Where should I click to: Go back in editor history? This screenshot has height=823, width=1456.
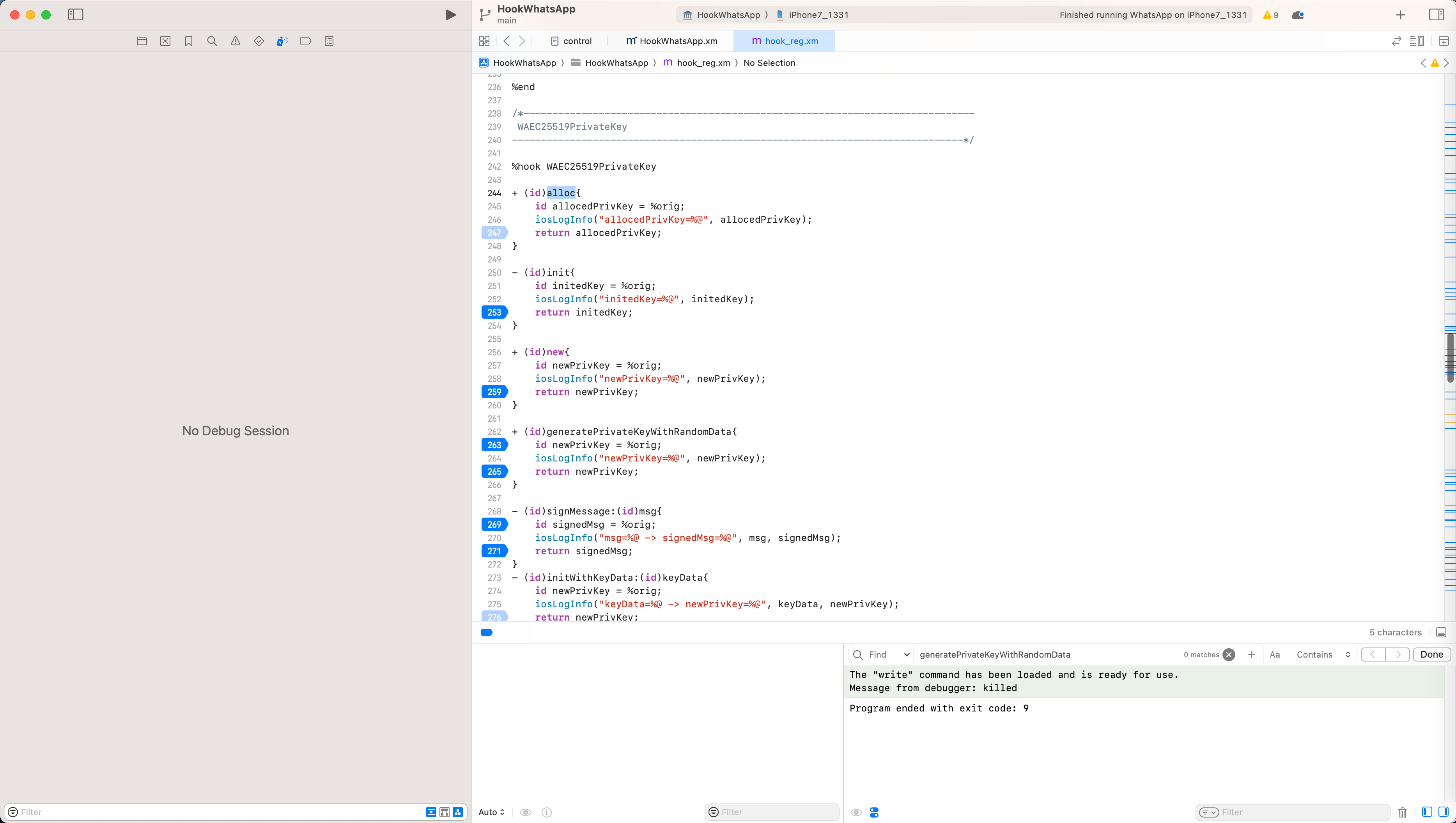(x=507, y=41)
